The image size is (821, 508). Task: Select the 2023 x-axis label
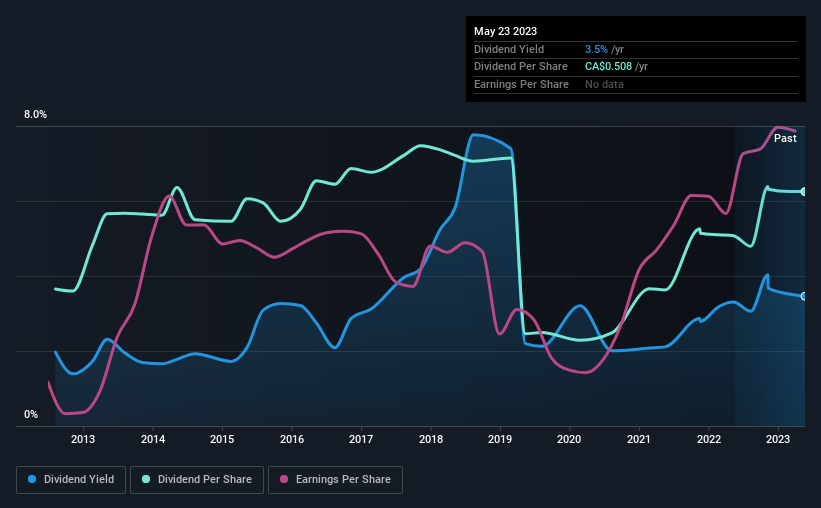pyautogui.click(x=778, y=439)
